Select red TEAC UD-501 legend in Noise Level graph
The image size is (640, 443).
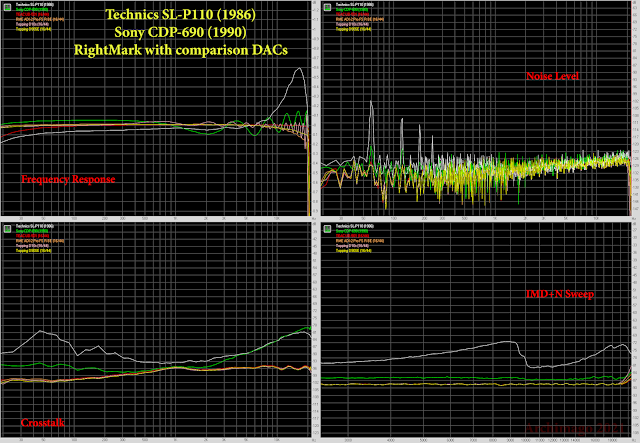(352, 14)
